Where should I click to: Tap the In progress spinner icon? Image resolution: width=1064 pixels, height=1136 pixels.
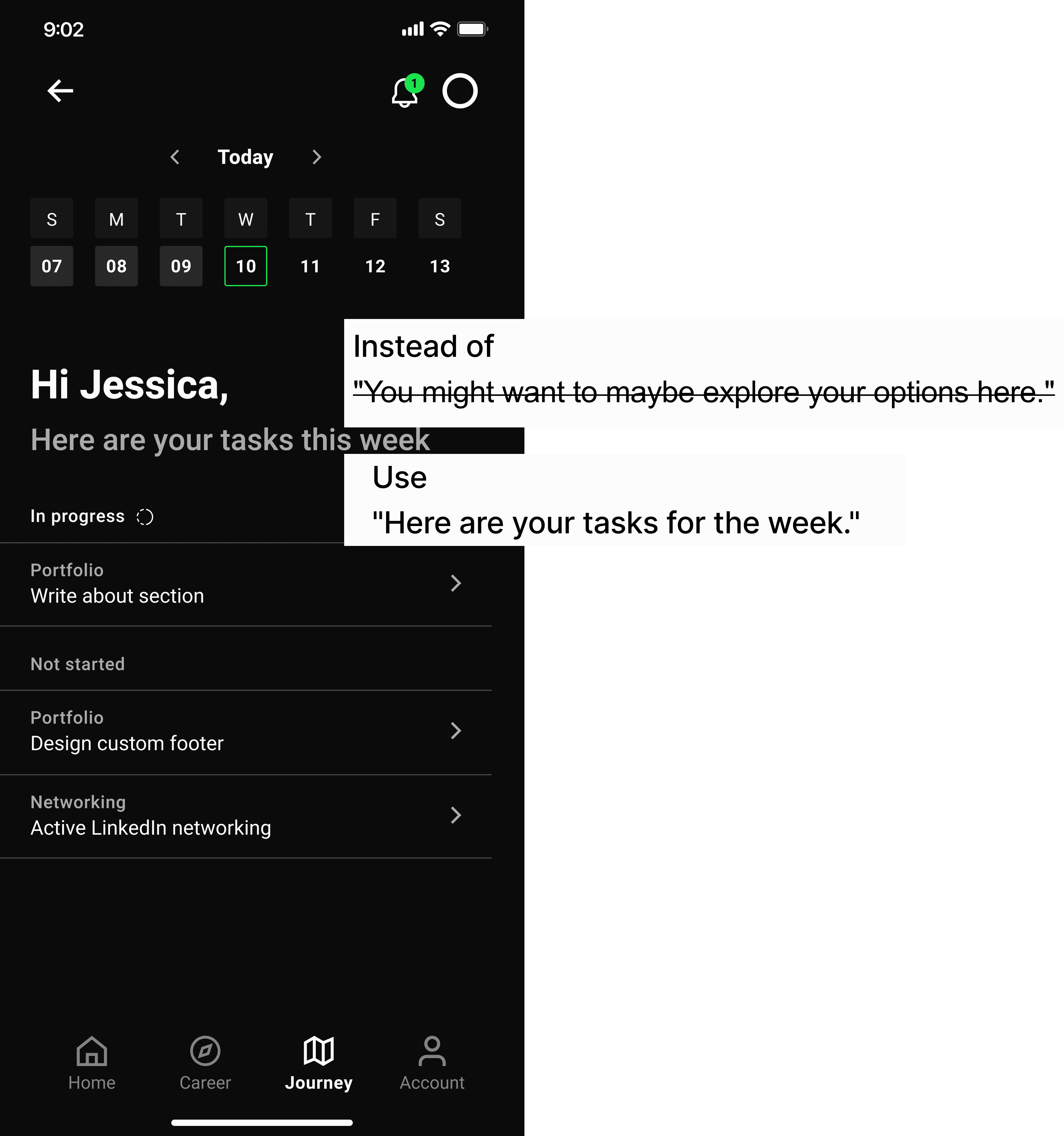[x=145, y=517]
